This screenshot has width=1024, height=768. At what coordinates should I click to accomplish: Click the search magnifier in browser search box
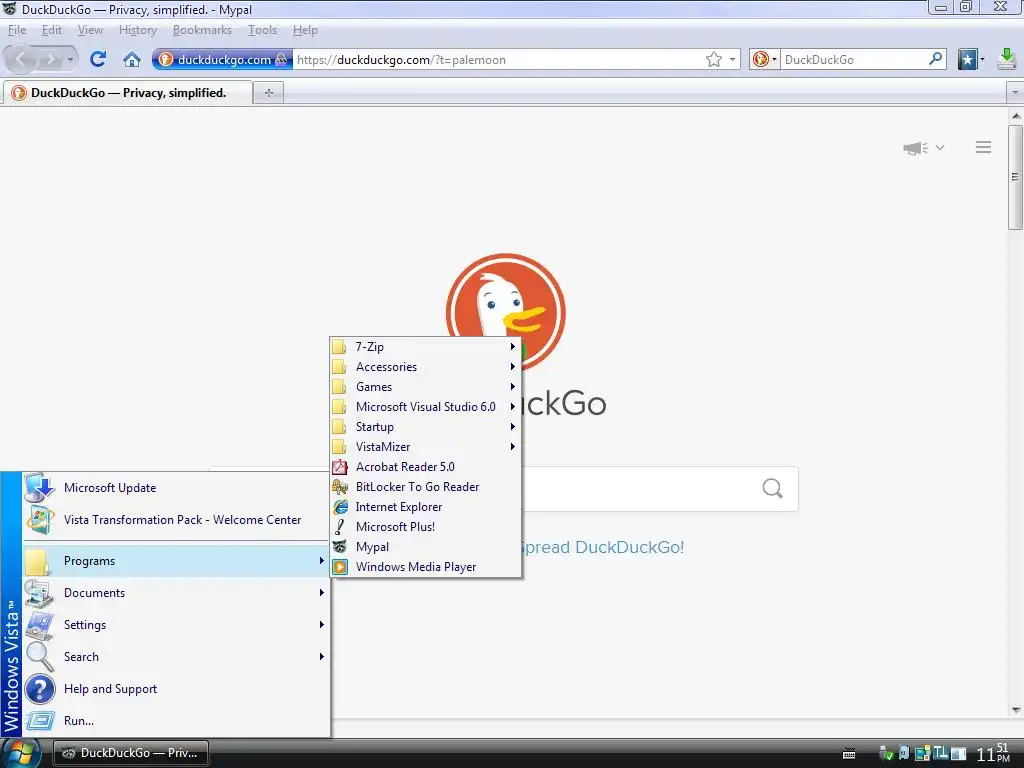coord(935,59)
